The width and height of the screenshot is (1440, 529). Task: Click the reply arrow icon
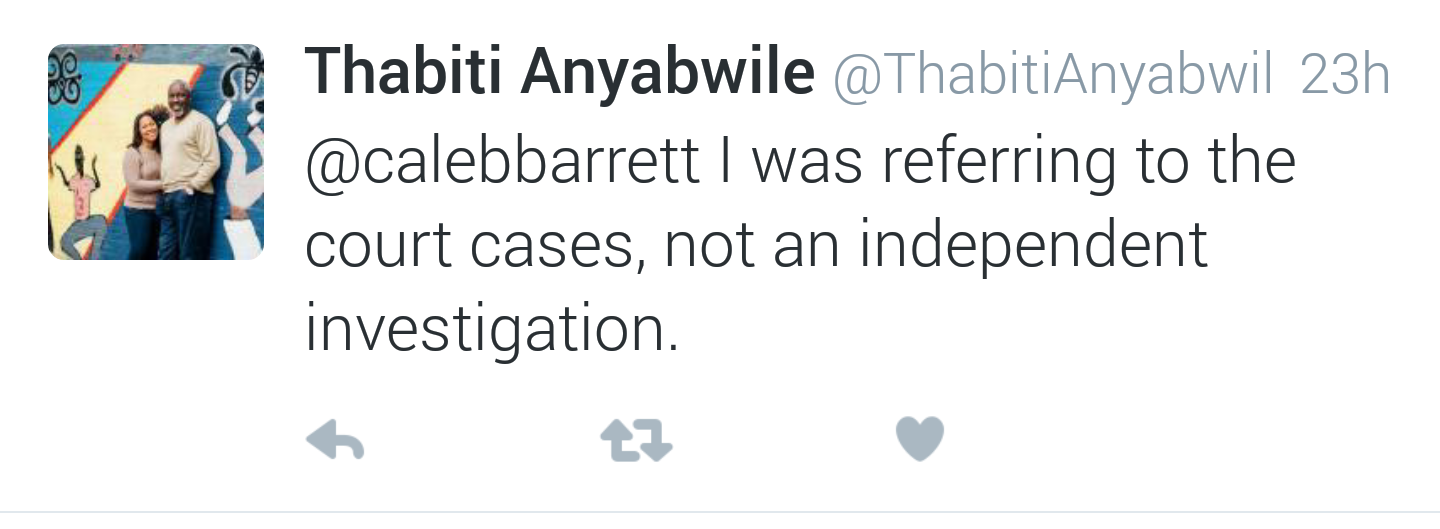tap(334, 440)
